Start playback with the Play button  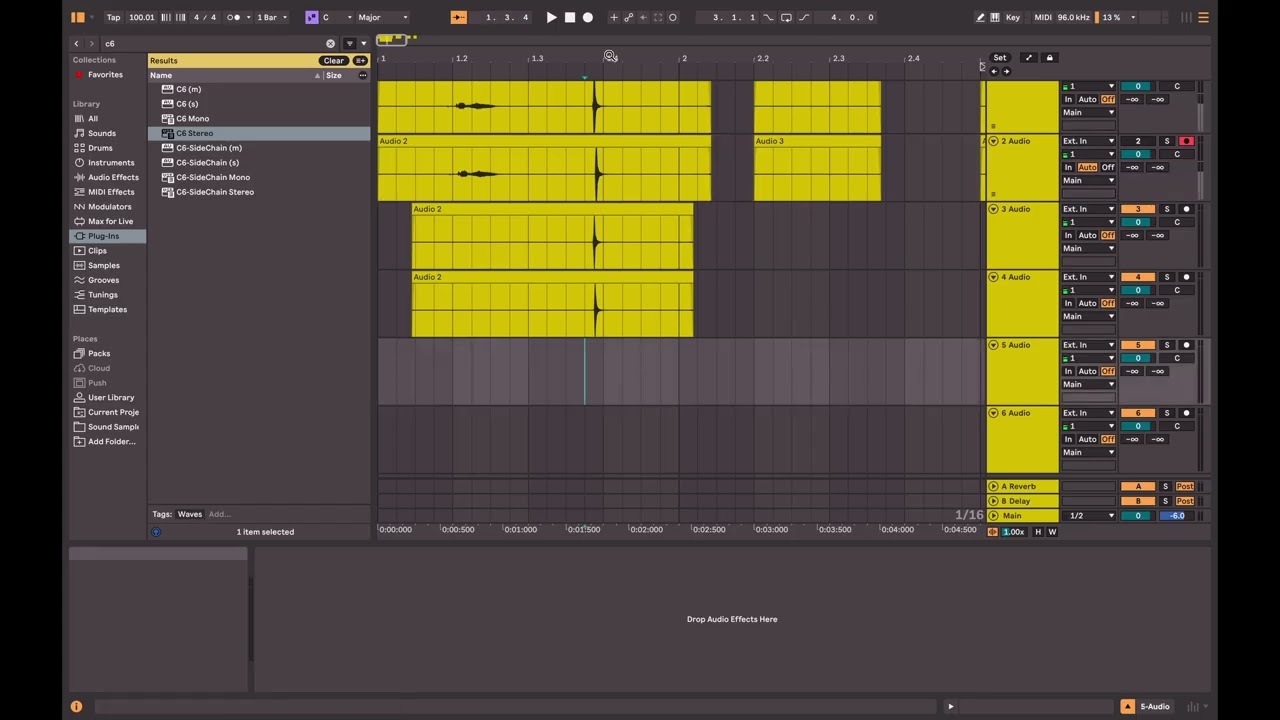coord(551,17)
